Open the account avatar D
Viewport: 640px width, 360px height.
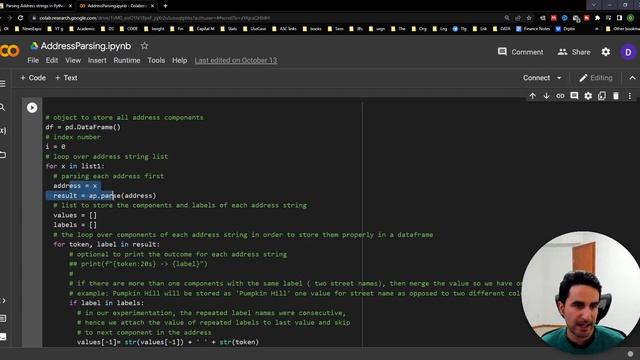(628, 52)
